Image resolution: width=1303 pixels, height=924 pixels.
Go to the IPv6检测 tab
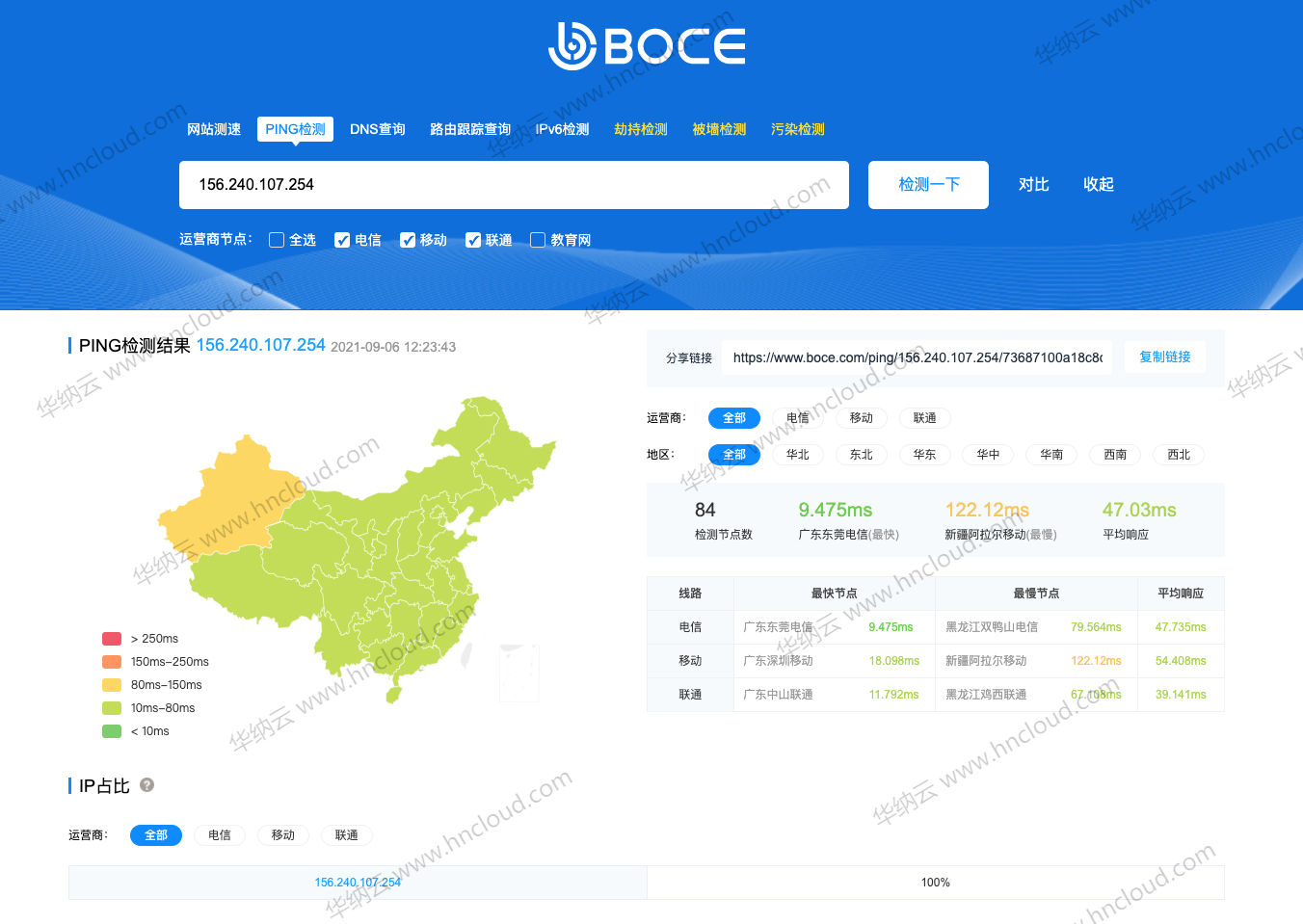coord(563,129)
